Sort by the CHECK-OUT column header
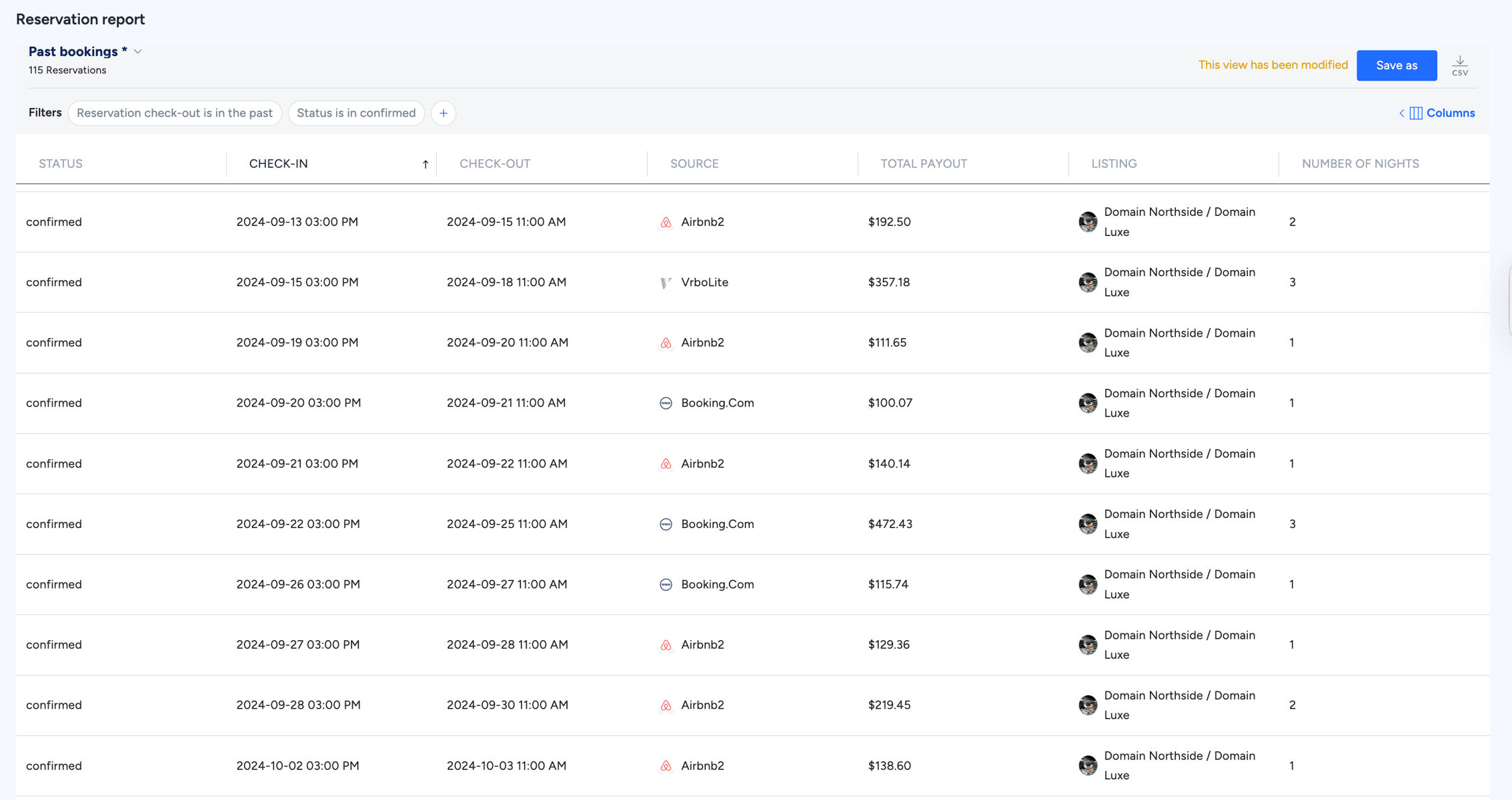The height and width of the screenshot is (800, 1512). (x=495, y=164)
